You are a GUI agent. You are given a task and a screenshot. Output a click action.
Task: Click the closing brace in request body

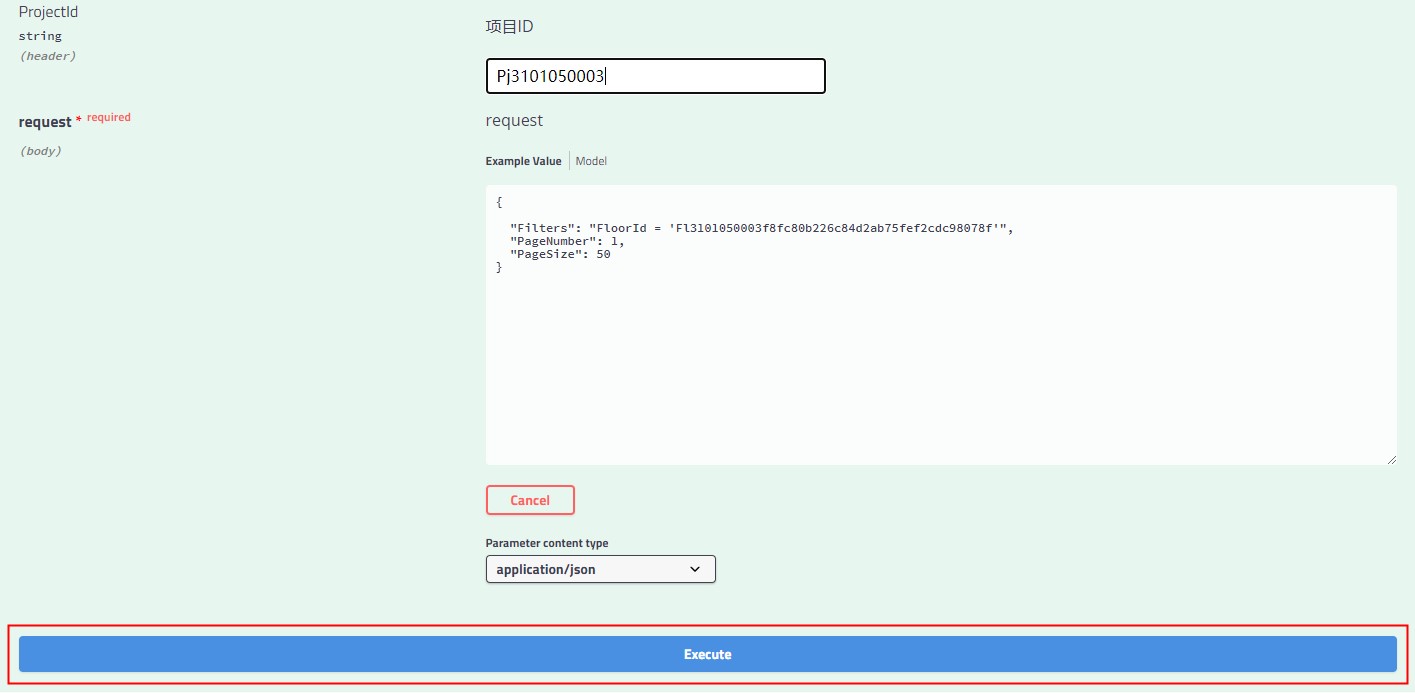click(499, 267)
